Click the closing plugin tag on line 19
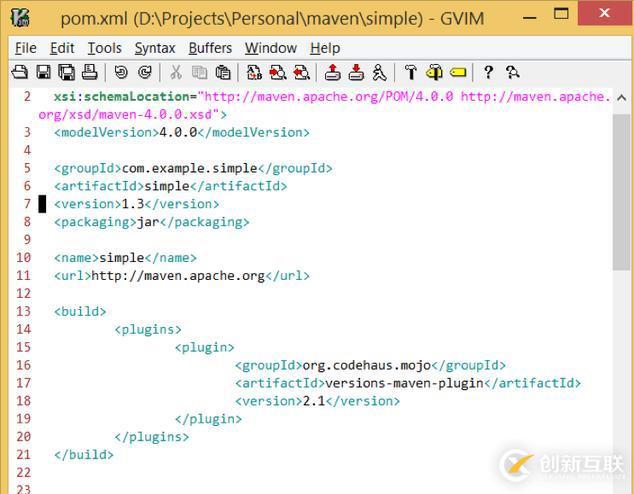Image resolution: width=634 pixels, height=494 pixels. pyautogui.click(x=208, y=419)
